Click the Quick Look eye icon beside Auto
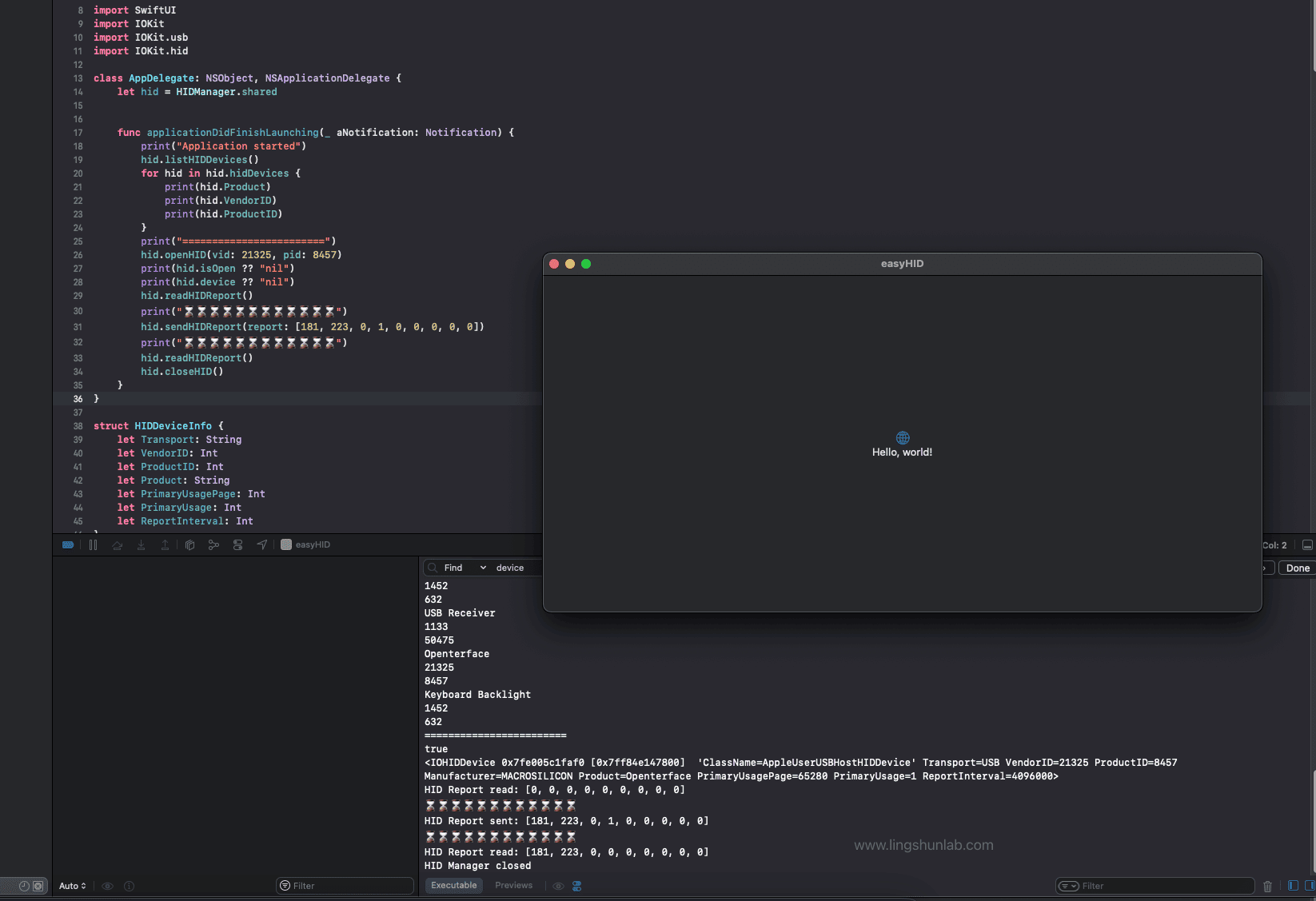The width and height of the screenshot is (1316, 901). point(107,886)
